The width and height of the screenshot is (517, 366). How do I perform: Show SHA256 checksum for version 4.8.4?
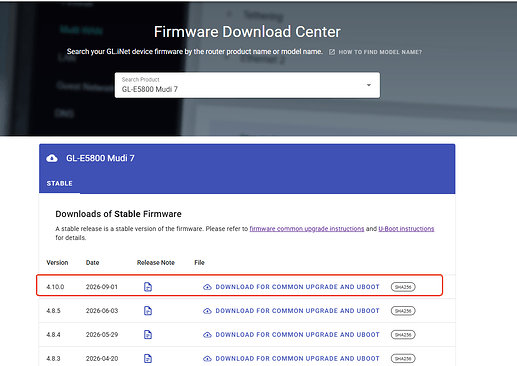click(403, 335)
